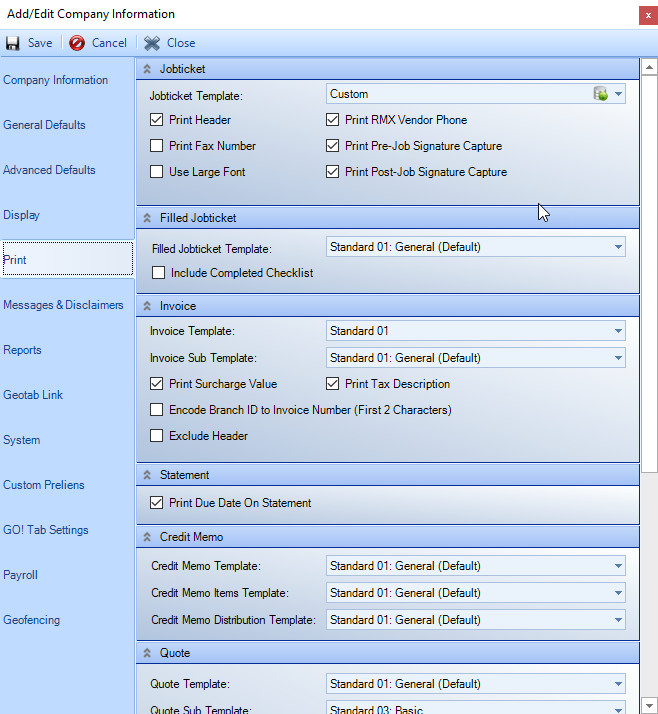The height and width of the screenshot is (714, 658).
Task: Click the Close tools icon in toolbar
Action: click(x=151, y=43)
